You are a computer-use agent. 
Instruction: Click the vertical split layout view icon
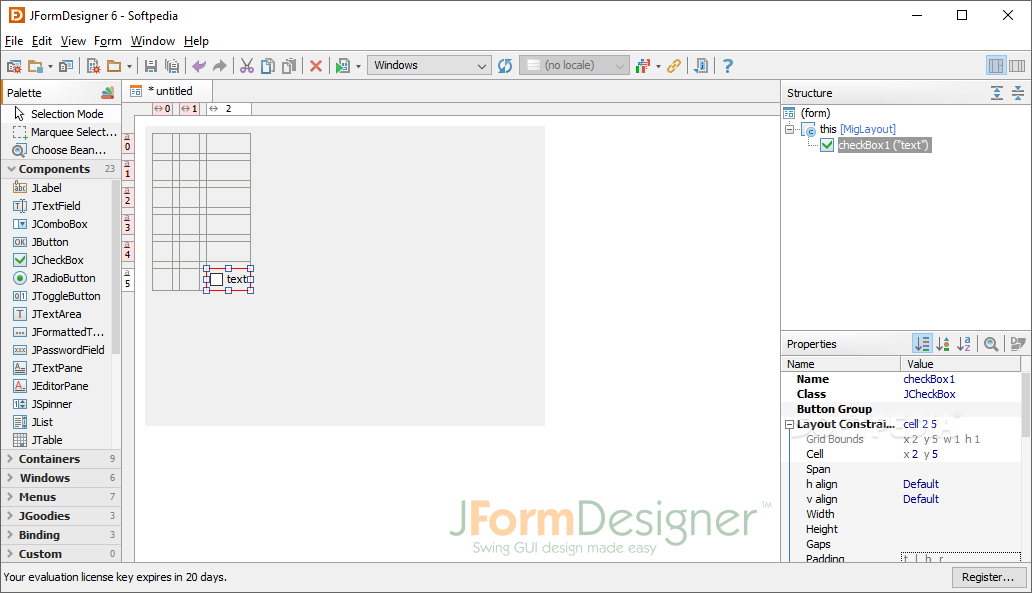click(996, 66)
